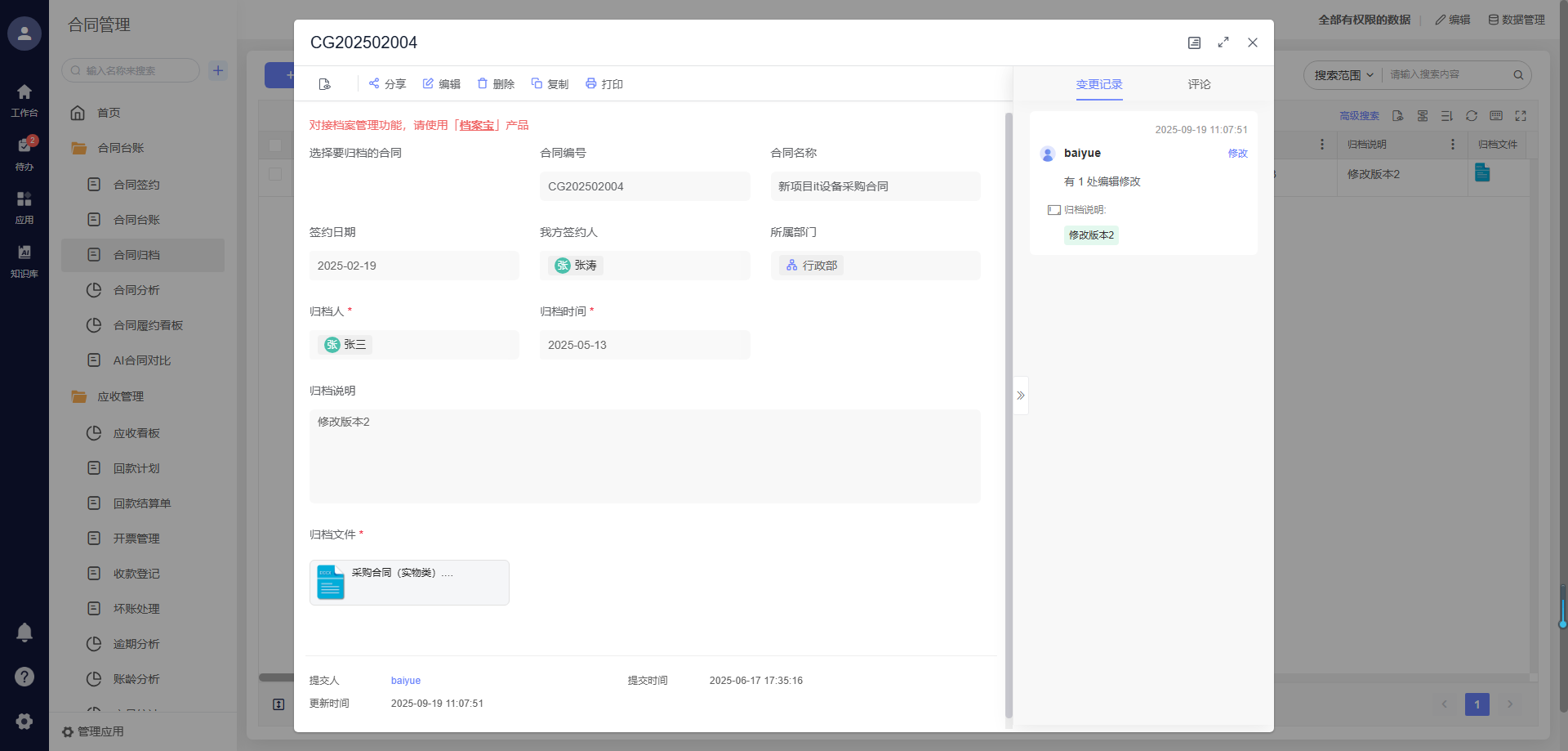Expand dialog to full screen
The height and width of the screenshot is (751, 1568).
(x=1223, y=42)
